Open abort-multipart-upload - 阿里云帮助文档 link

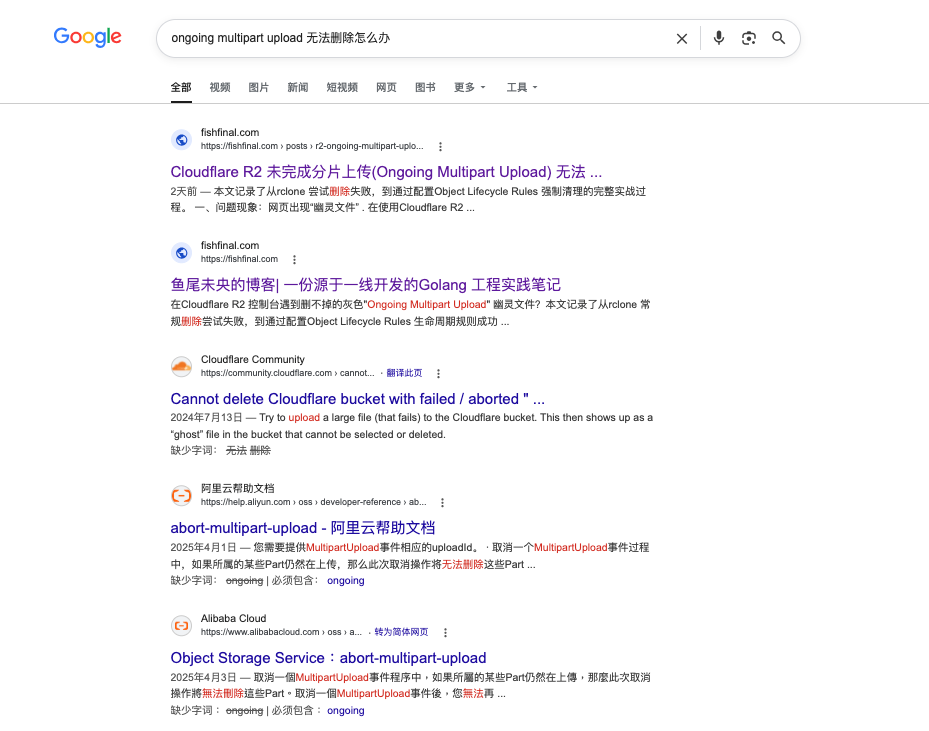point(303,528)
